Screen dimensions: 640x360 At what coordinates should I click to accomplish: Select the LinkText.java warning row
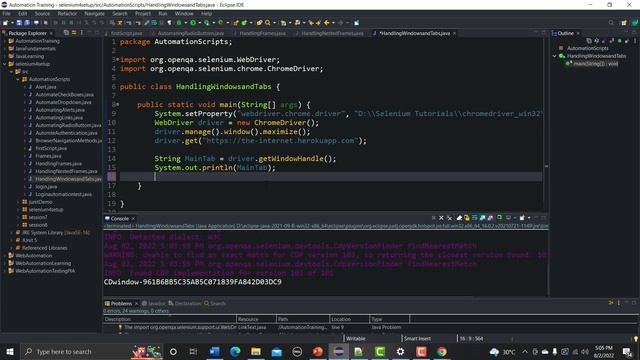(x=370, y=327)
